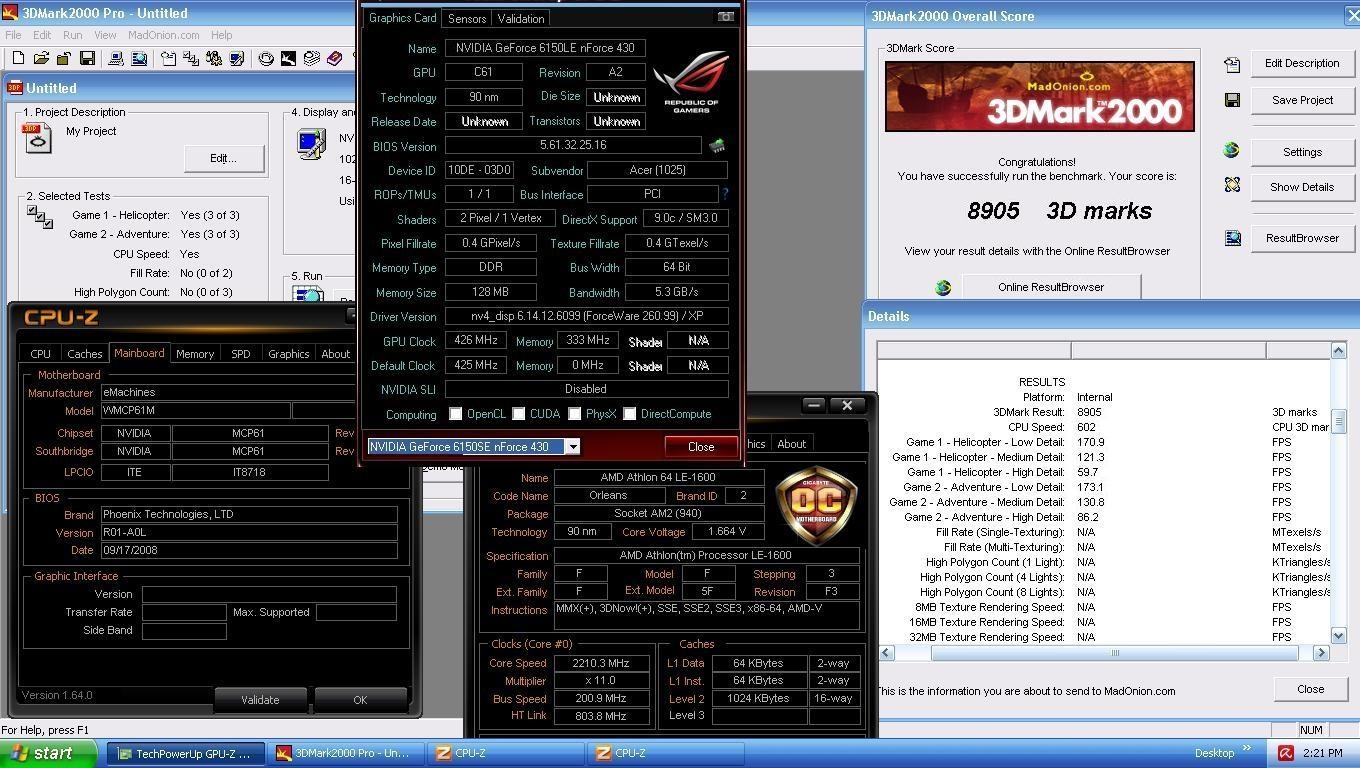This screenshot has height=768, width=1360.
Task: Click the red tray icon near the clock
Action: (x=1286, y=753)
